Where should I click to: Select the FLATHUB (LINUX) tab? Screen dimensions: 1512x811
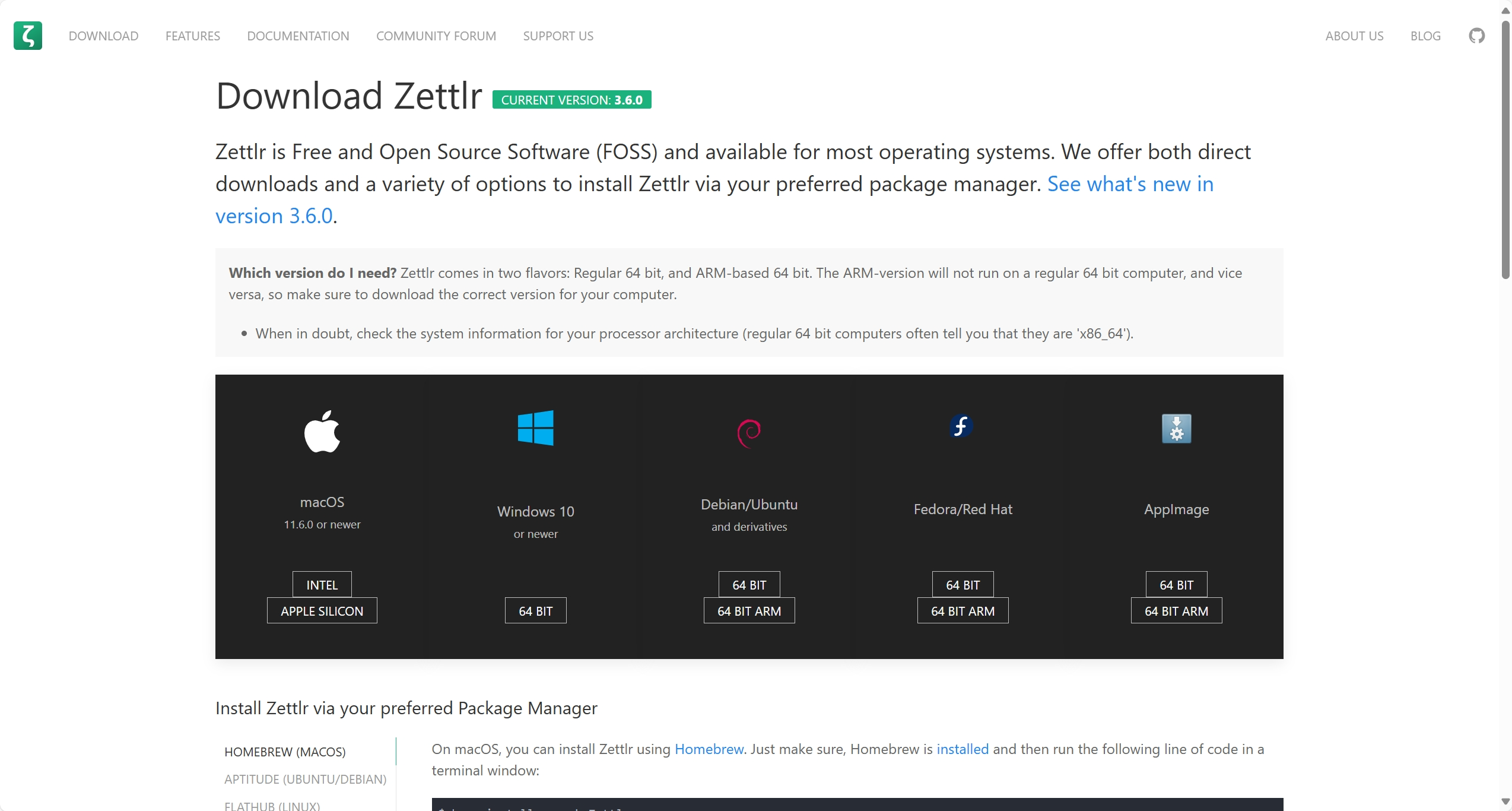[272, 806]
